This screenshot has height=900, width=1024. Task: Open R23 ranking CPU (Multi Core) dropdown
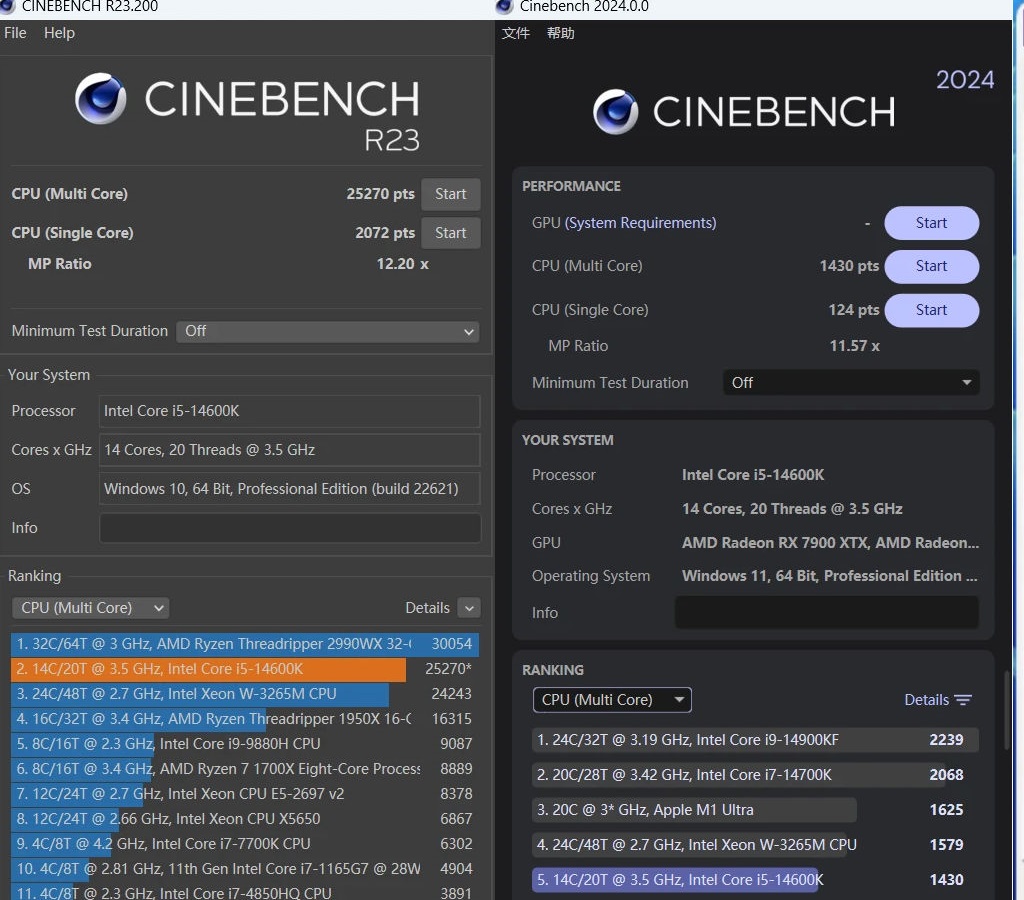tap(90, 608)
